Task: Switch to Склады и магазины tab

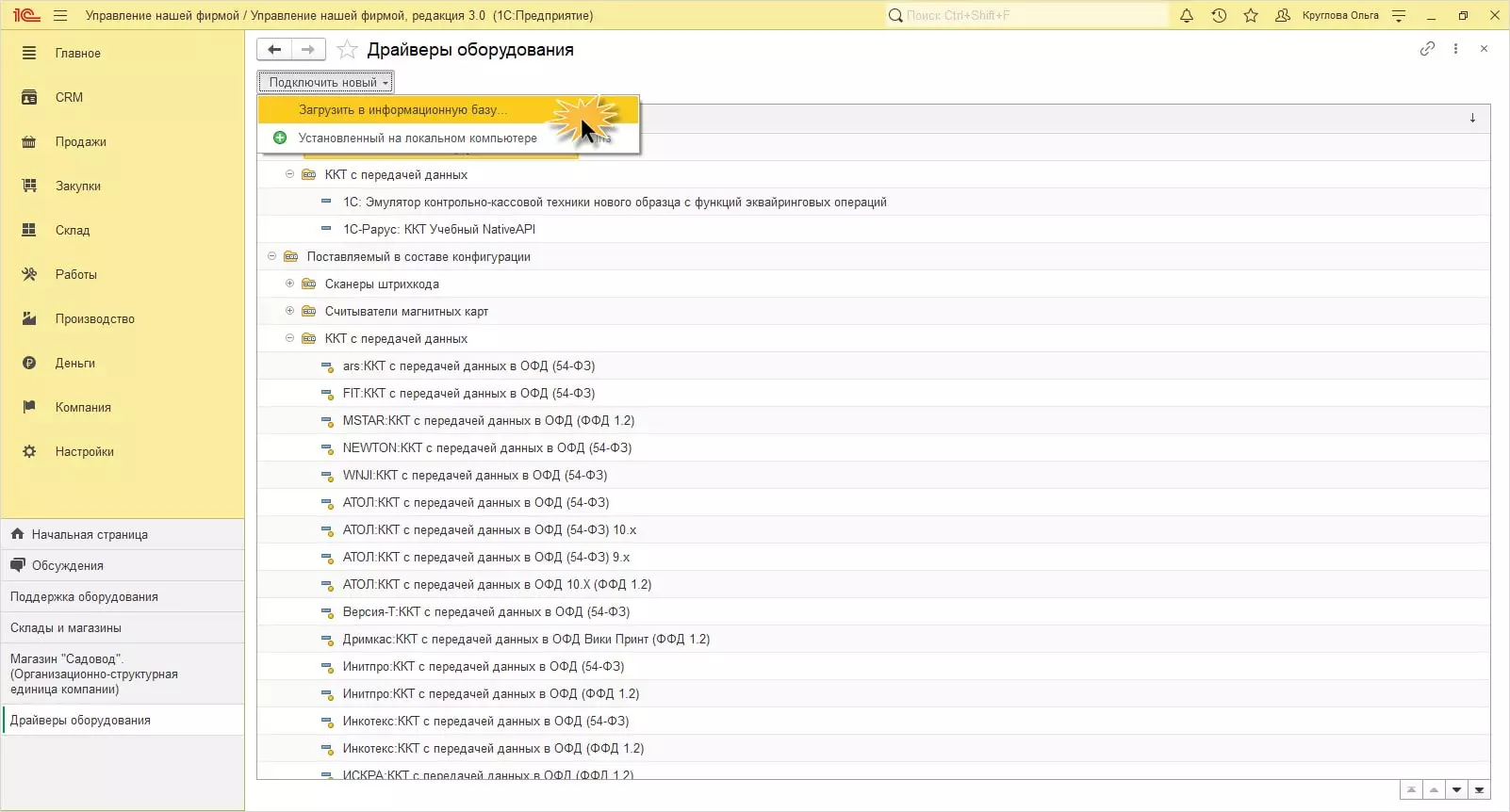Action: click(x=123, y=627)
